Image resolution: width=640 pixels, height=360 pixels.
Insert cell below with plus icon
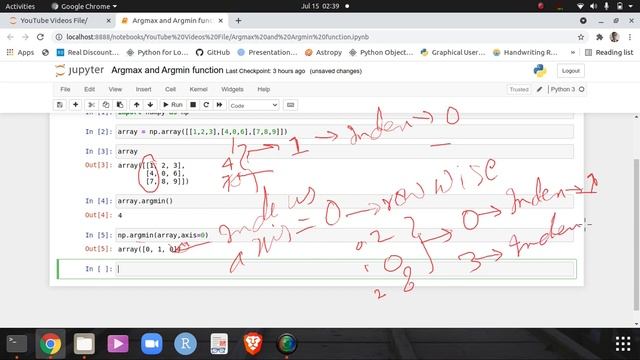point(76,105)
